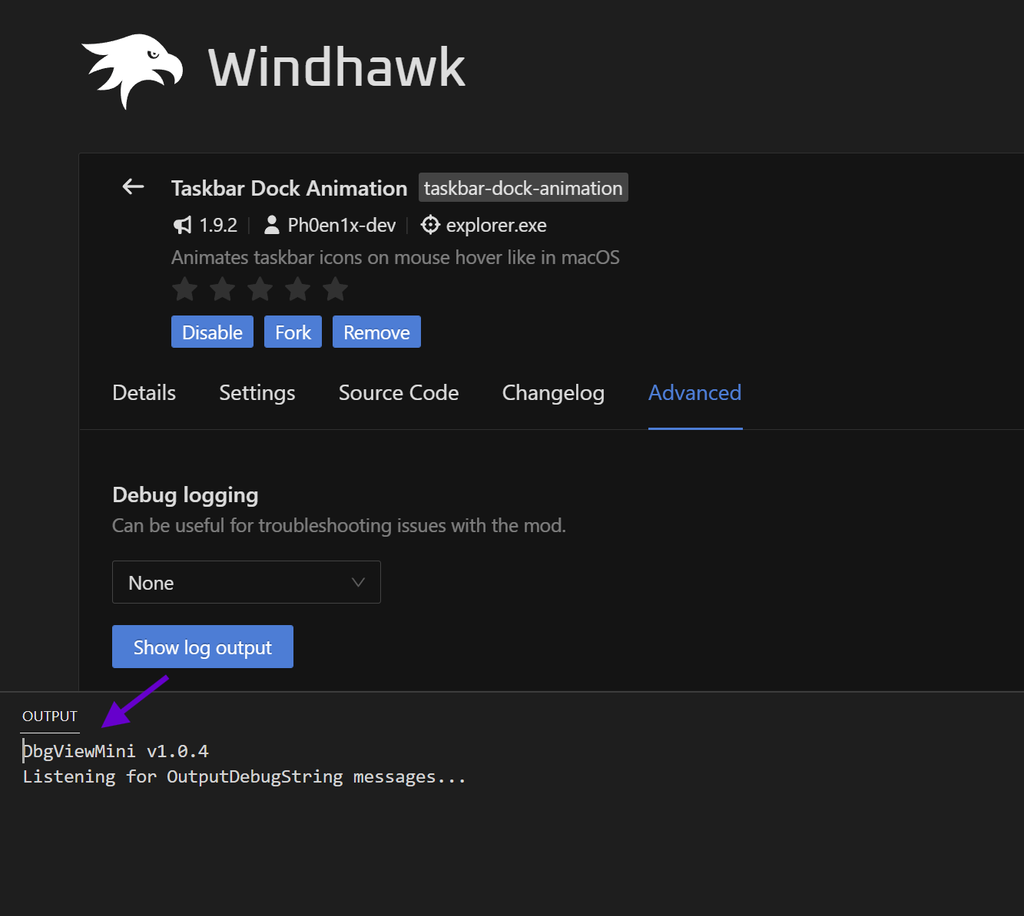Screen dimensions: 1024x916
Task: Click the explorer.exe process name
Action: tap(496, 225)
